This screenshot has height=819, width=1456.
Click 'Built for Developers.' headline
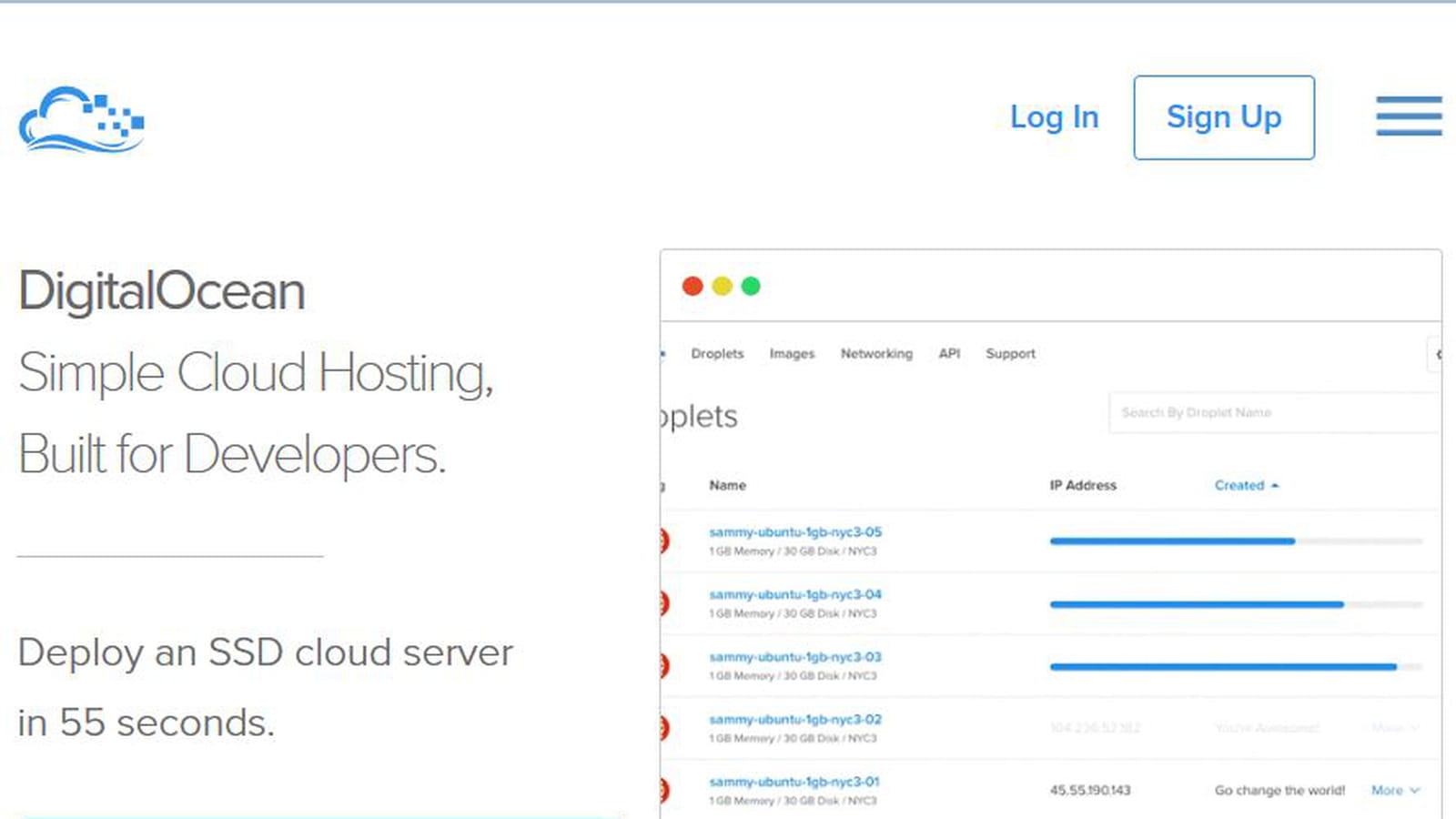[x=232, y=454]
